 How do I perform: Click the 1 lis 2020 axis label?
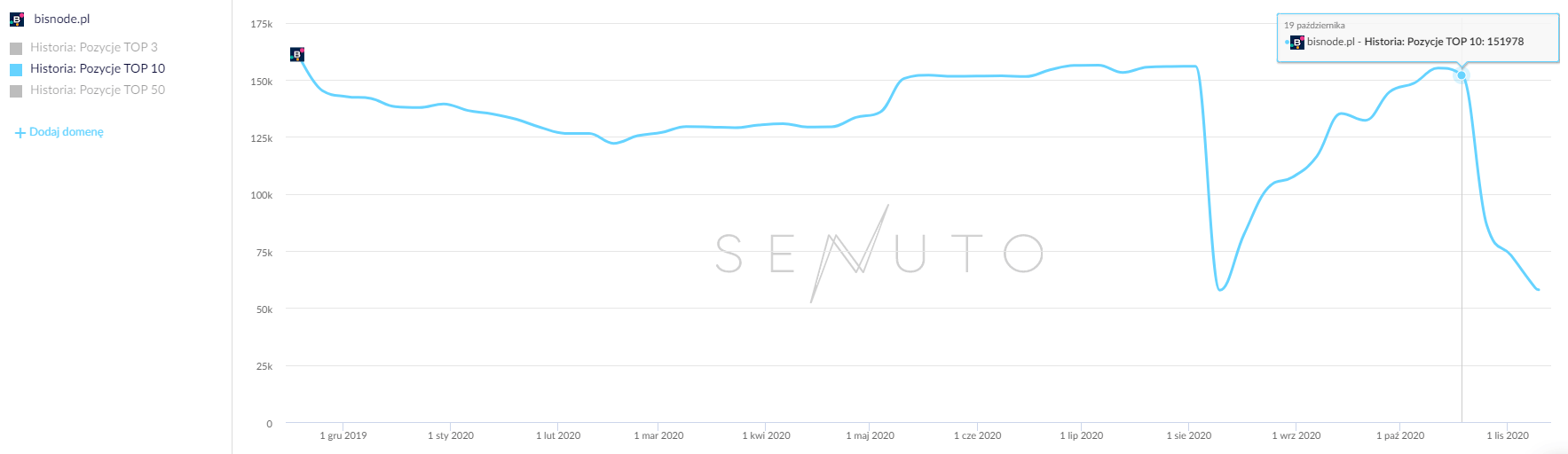1508,435
